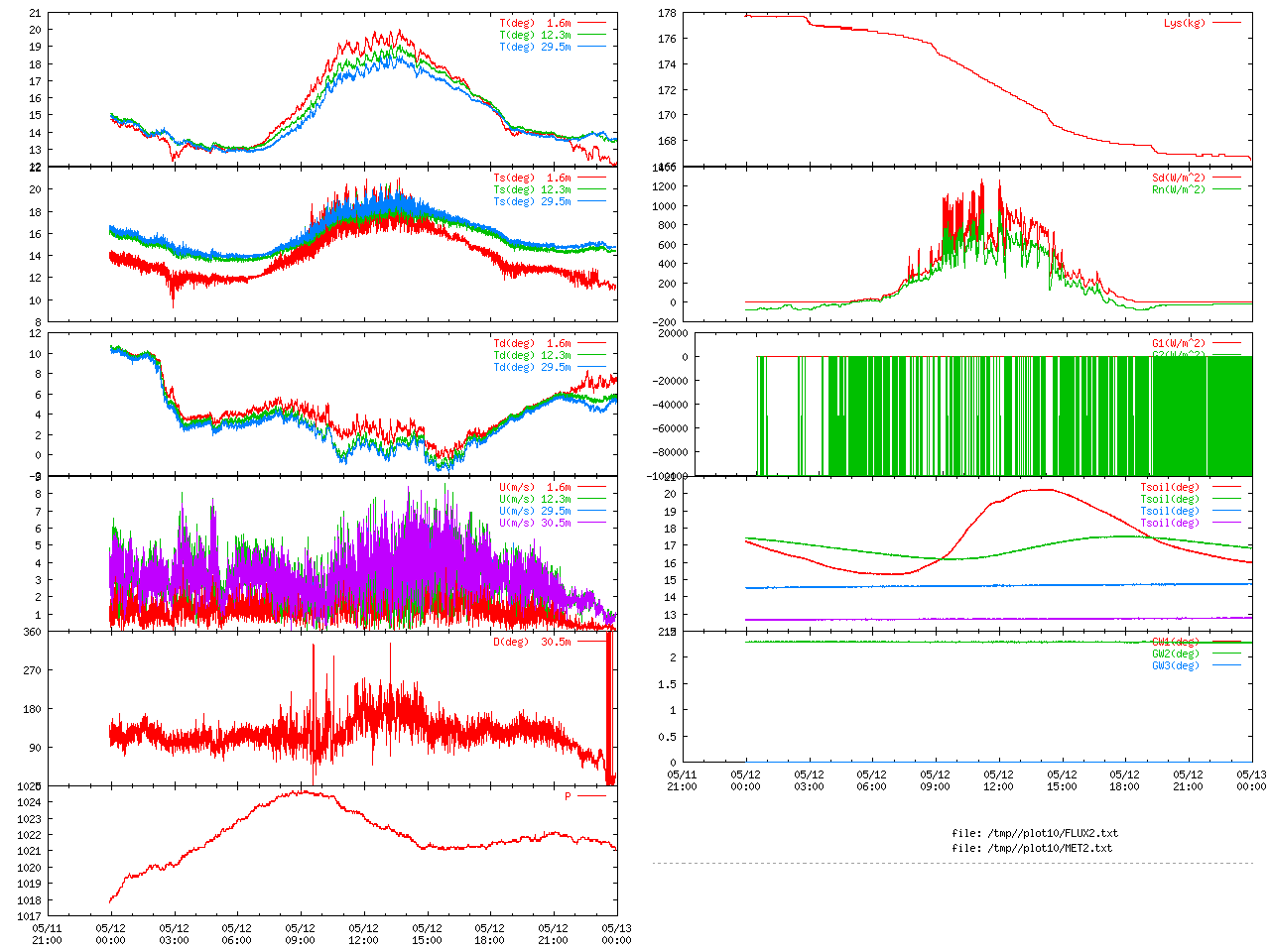
Task: Select the Lys(kg) legend label
Action: click(1185, 23)
